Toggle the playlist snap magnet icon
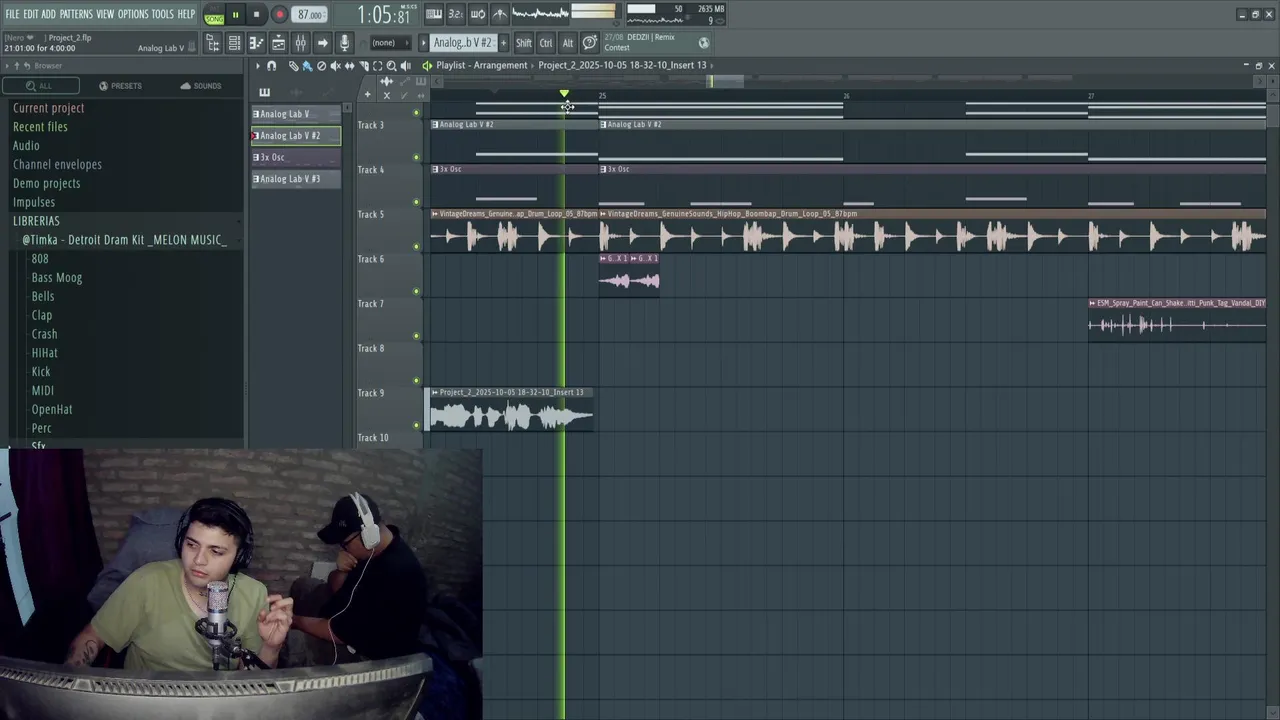The image size is (1280, 720). (271, 66)
